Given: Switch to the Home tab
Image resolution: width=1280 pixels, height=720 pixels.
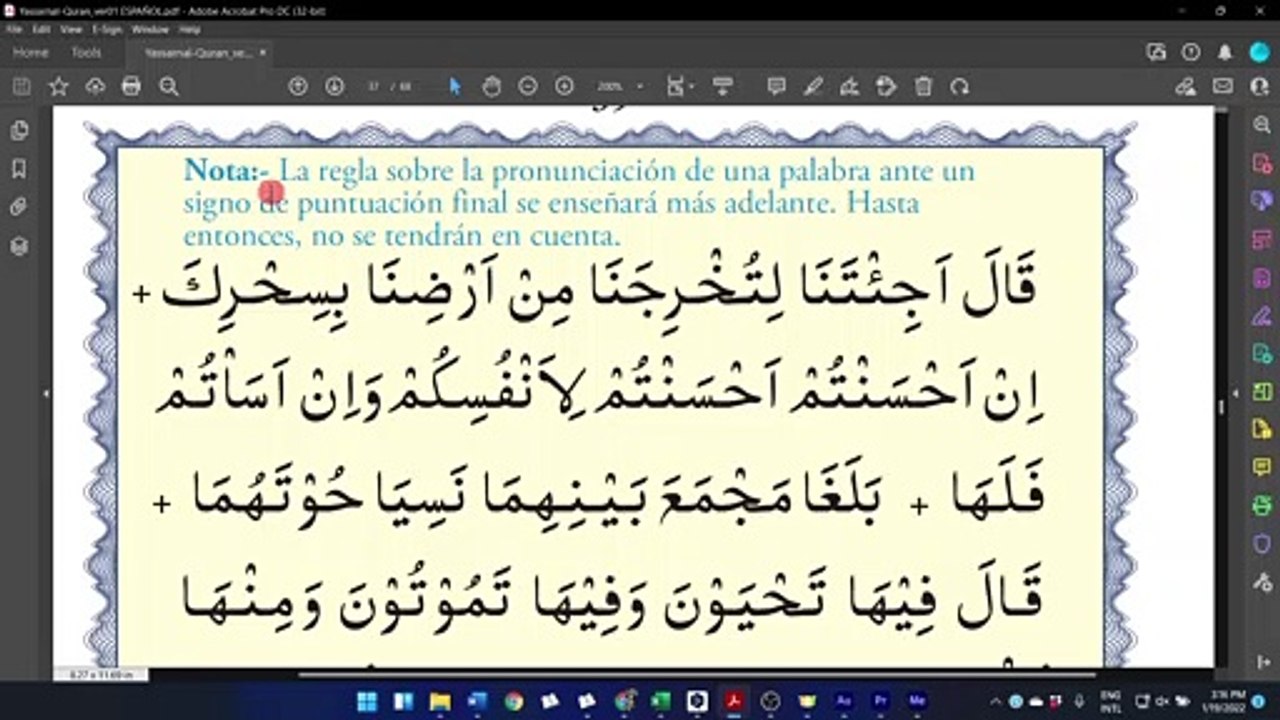Looking at the screenshot, I should point(30,53).
